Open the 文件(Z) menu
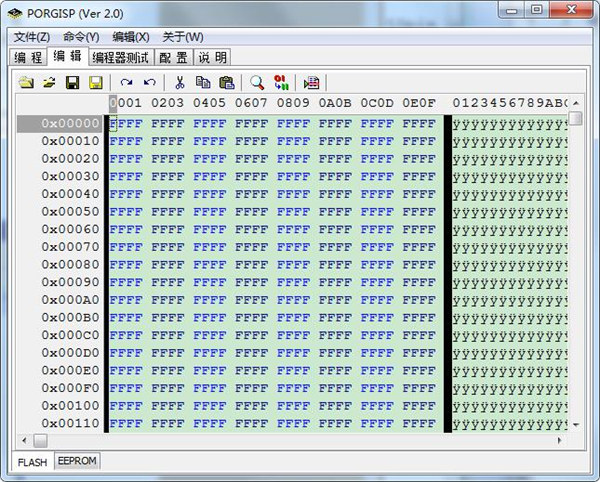 tap(32, 37)
